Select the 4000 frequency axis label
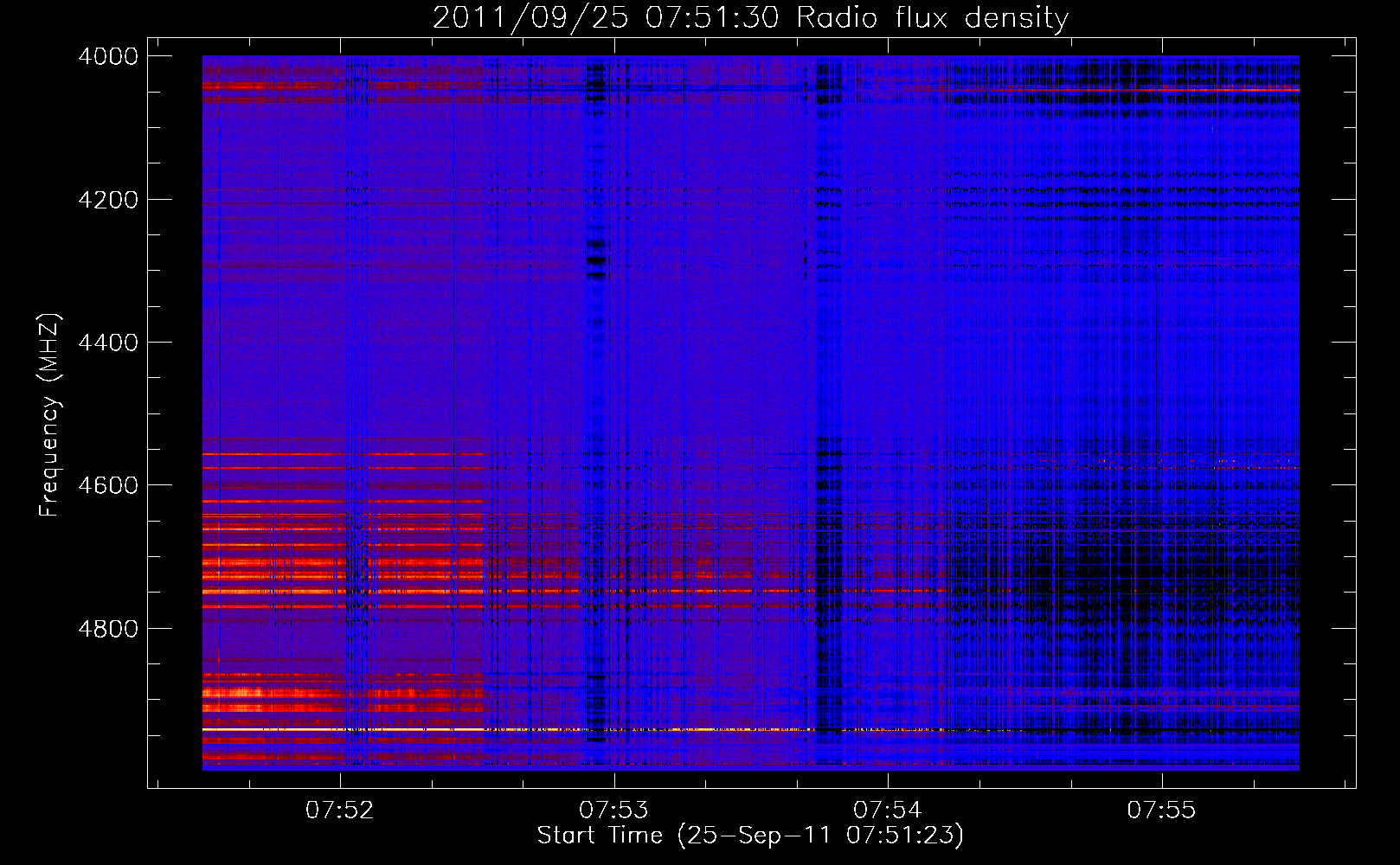The width and height of the screenshot is (1400, 865). point(108,56)
